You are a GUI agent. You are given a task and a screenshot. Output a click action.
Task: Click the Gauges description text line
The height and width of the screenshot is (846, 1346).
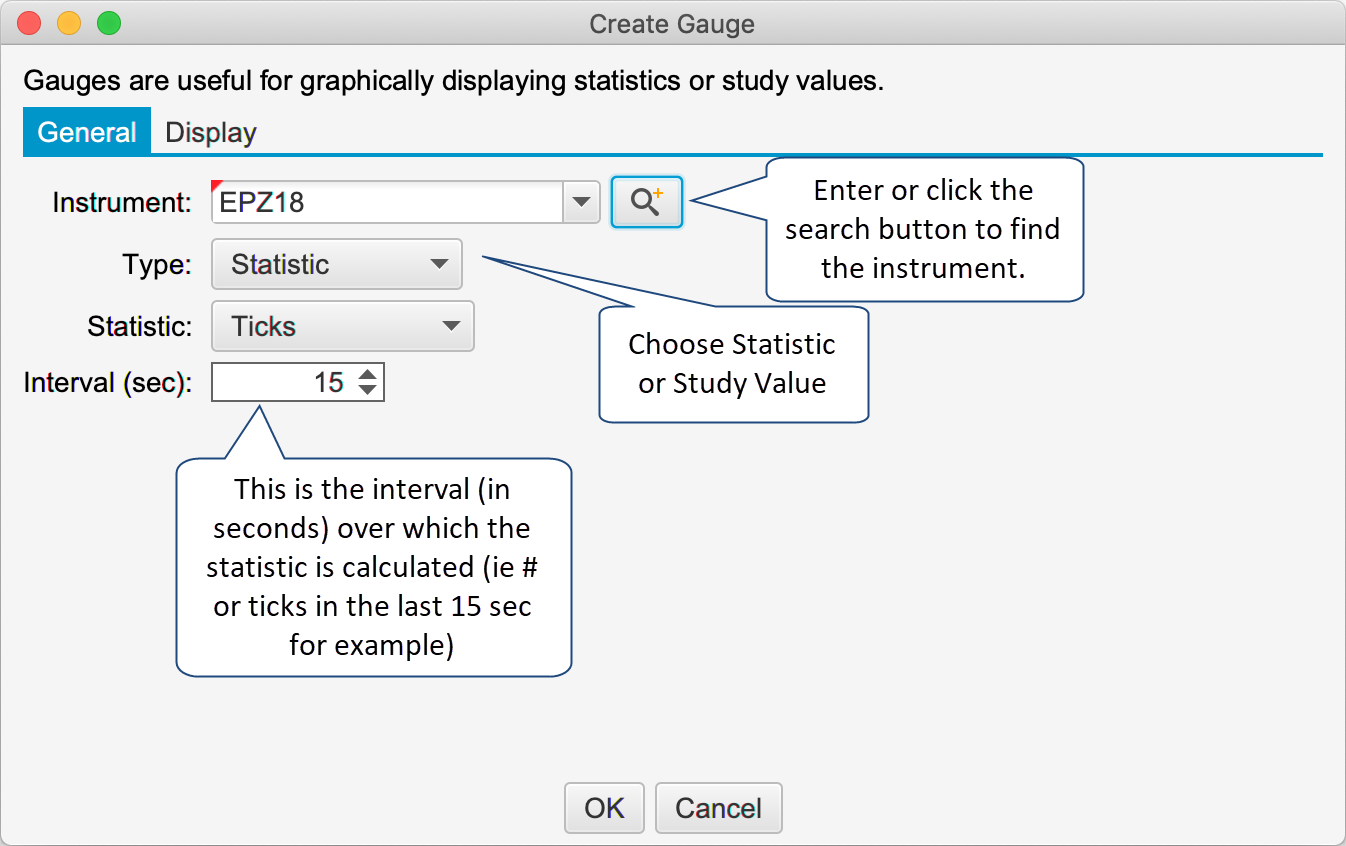point(453,81)
